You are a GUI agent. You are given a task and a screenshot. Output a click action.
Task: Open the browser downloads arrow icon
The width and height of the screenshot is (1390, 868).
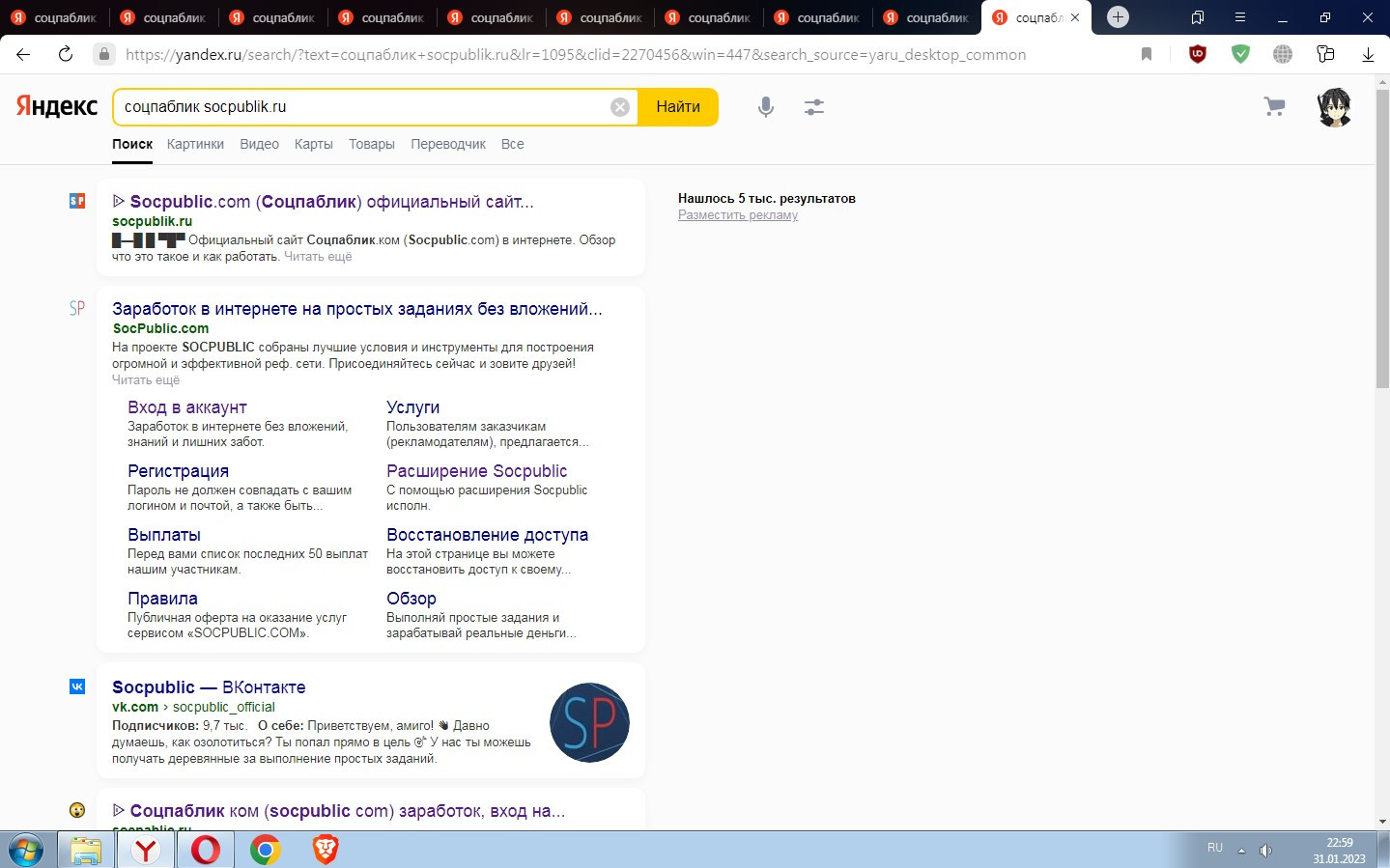pyautogui.click(x=1368, y=54)
